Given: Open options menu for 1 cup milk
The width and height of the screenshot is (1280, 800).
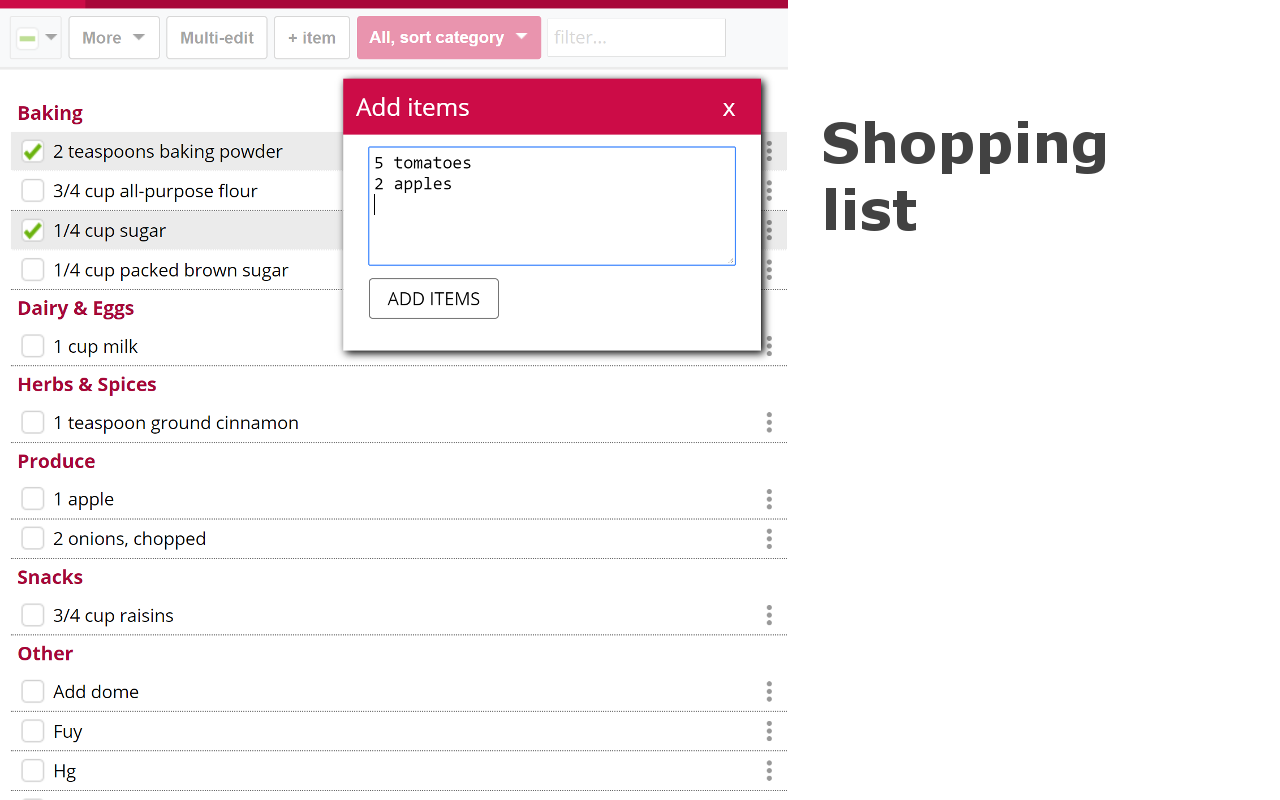Looking at the screenshot, I should tap(769, 346).
